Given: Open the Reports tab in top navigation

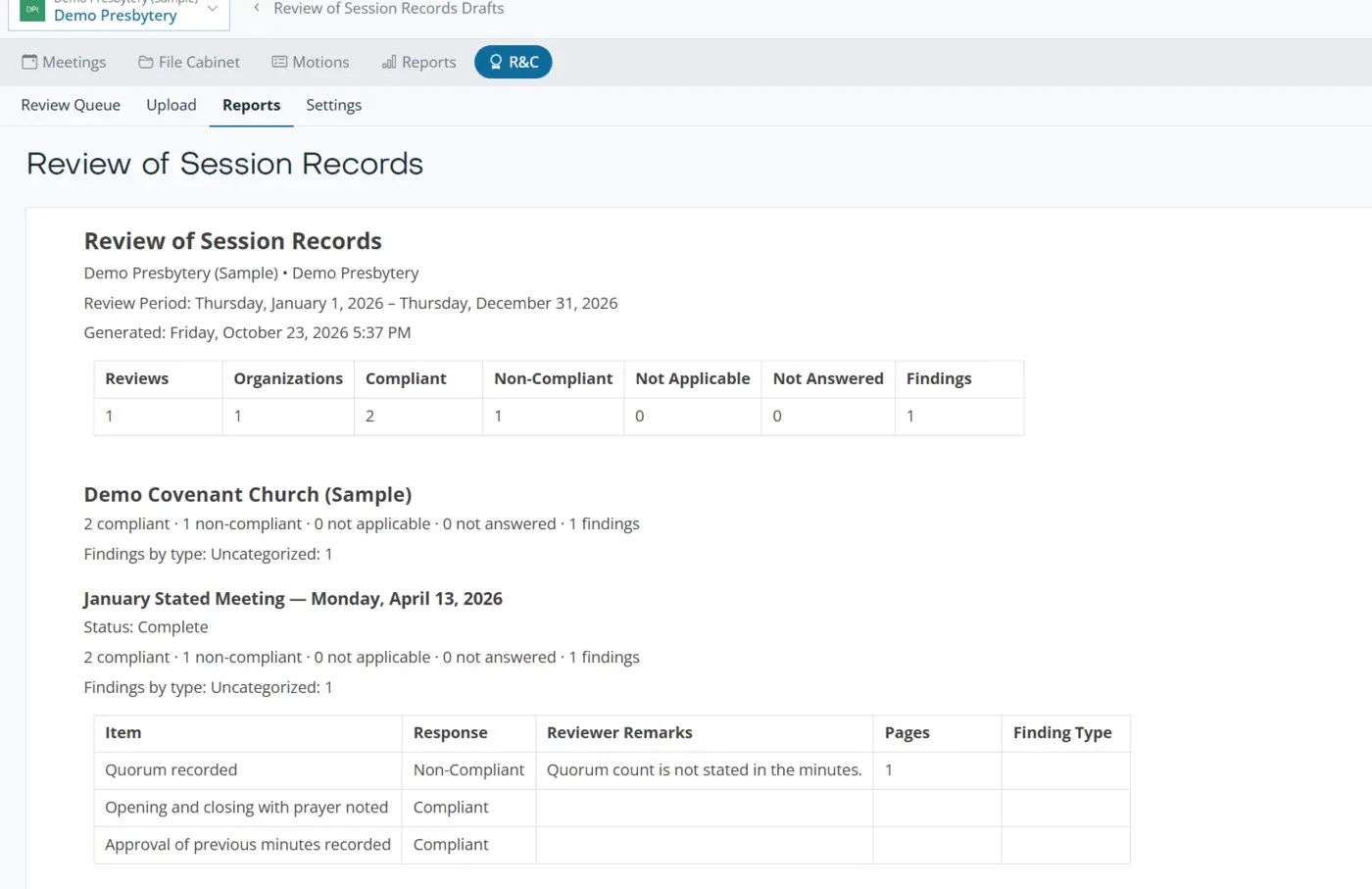Looking at the screenshot, I should (x=419, y=62).
